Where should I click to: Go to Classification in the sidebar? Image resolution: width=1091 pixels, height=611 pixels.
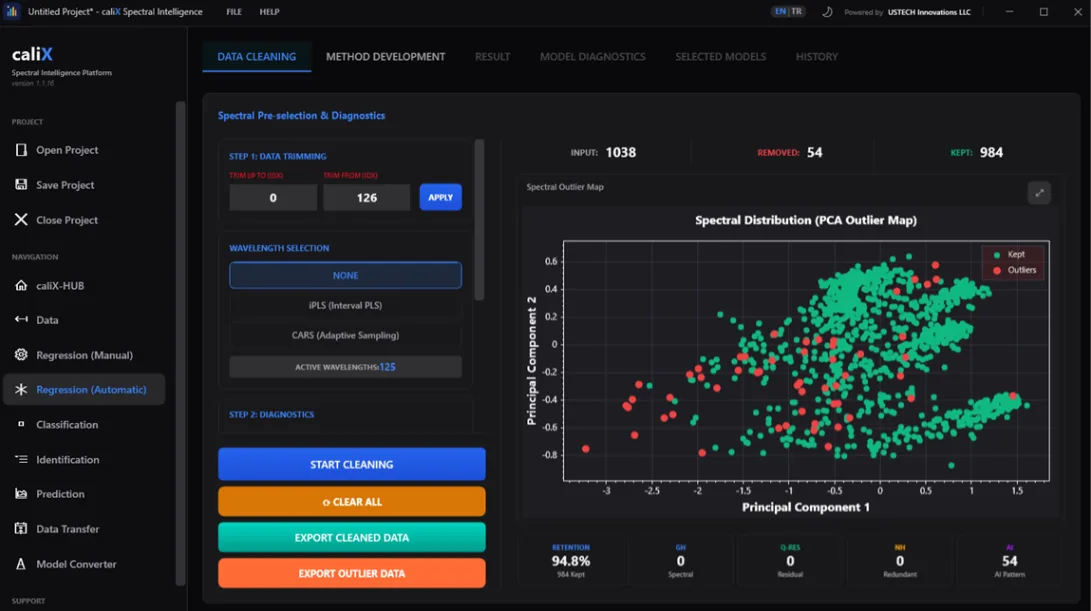pos(83,424)
